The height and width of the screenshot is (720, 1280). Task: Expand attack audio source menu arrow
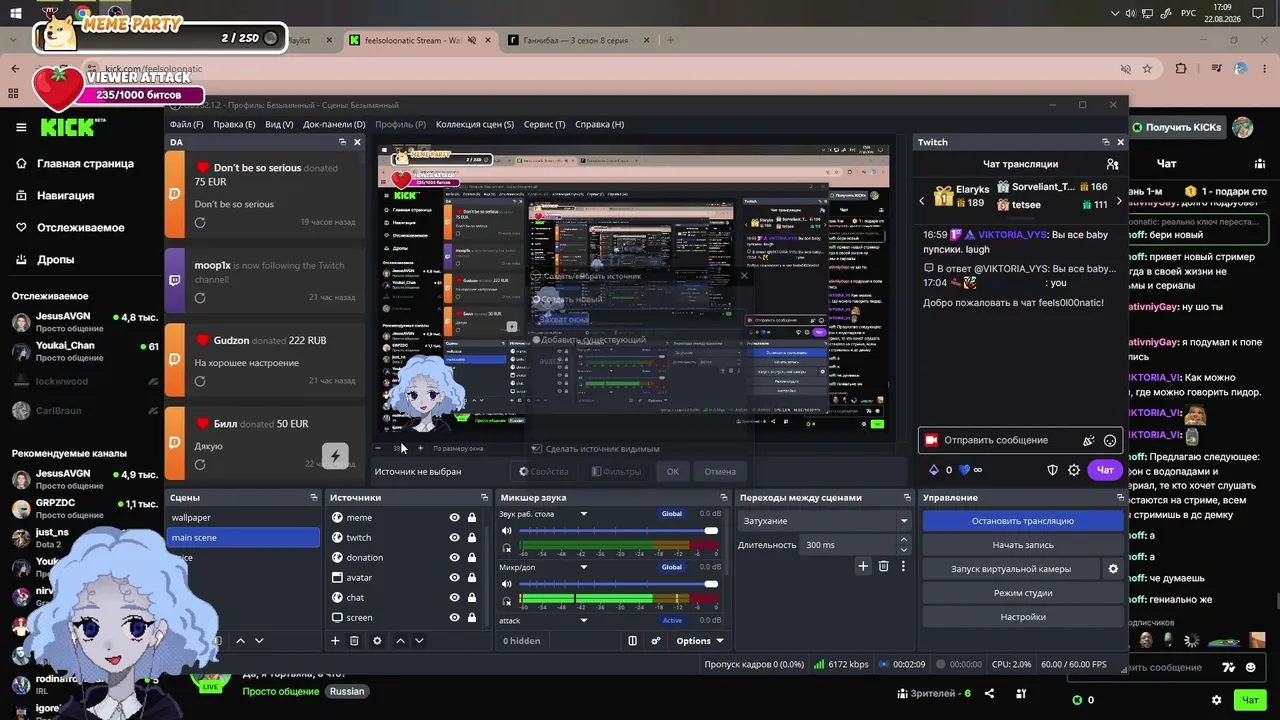584,620
